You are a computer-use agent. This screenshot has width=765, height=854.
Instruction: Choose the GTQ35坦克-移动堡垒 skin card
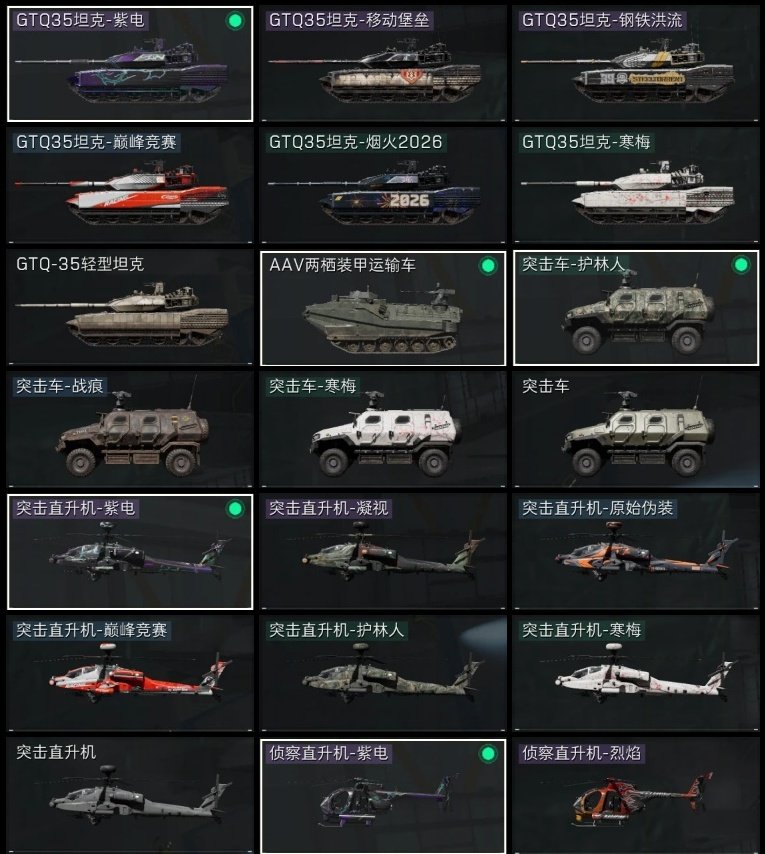click(x=383, y=64)
